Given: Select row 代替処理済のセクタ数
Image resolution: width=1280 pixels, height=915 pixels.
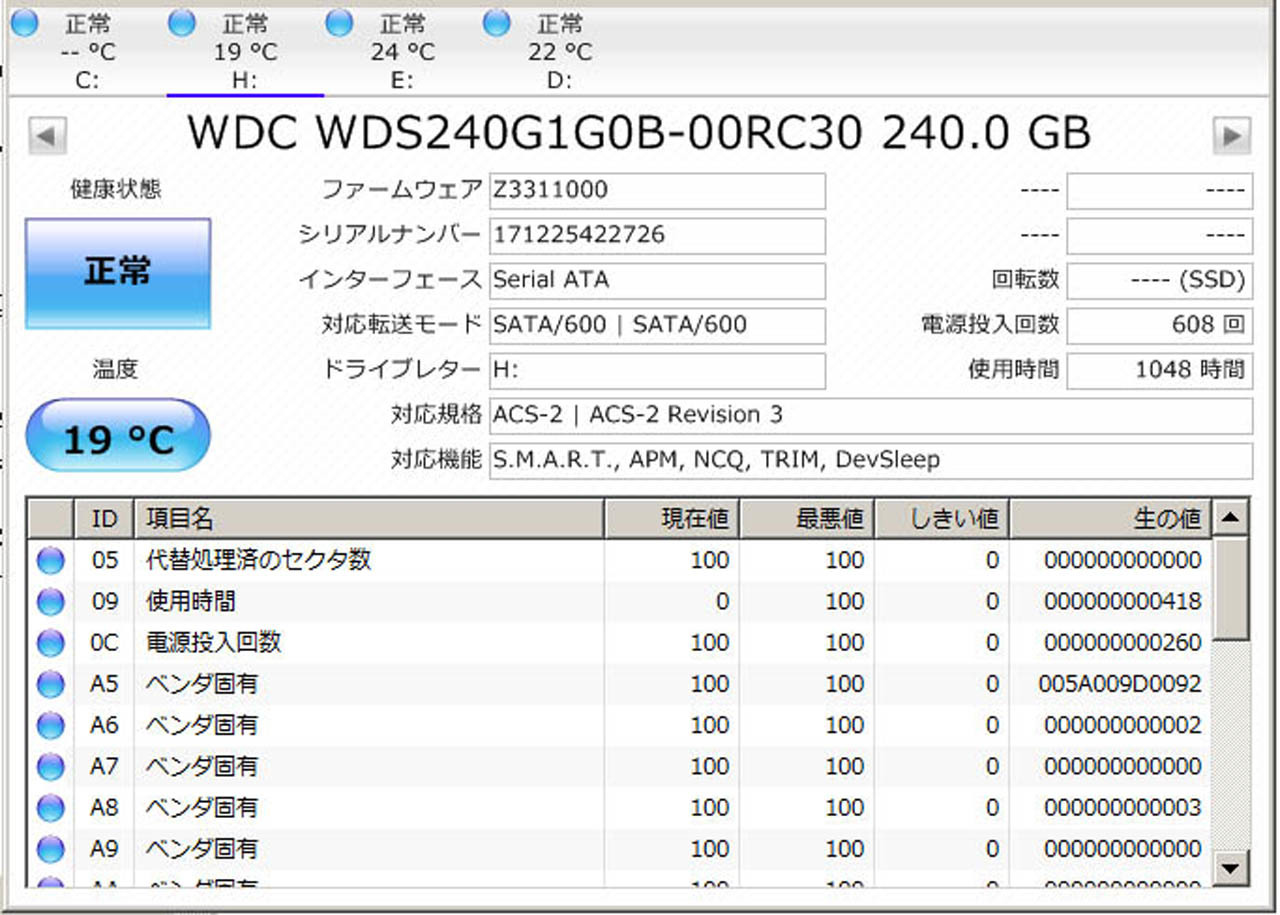Looking at the screenshot, I should pyautogui.click(x=620, y=561).
